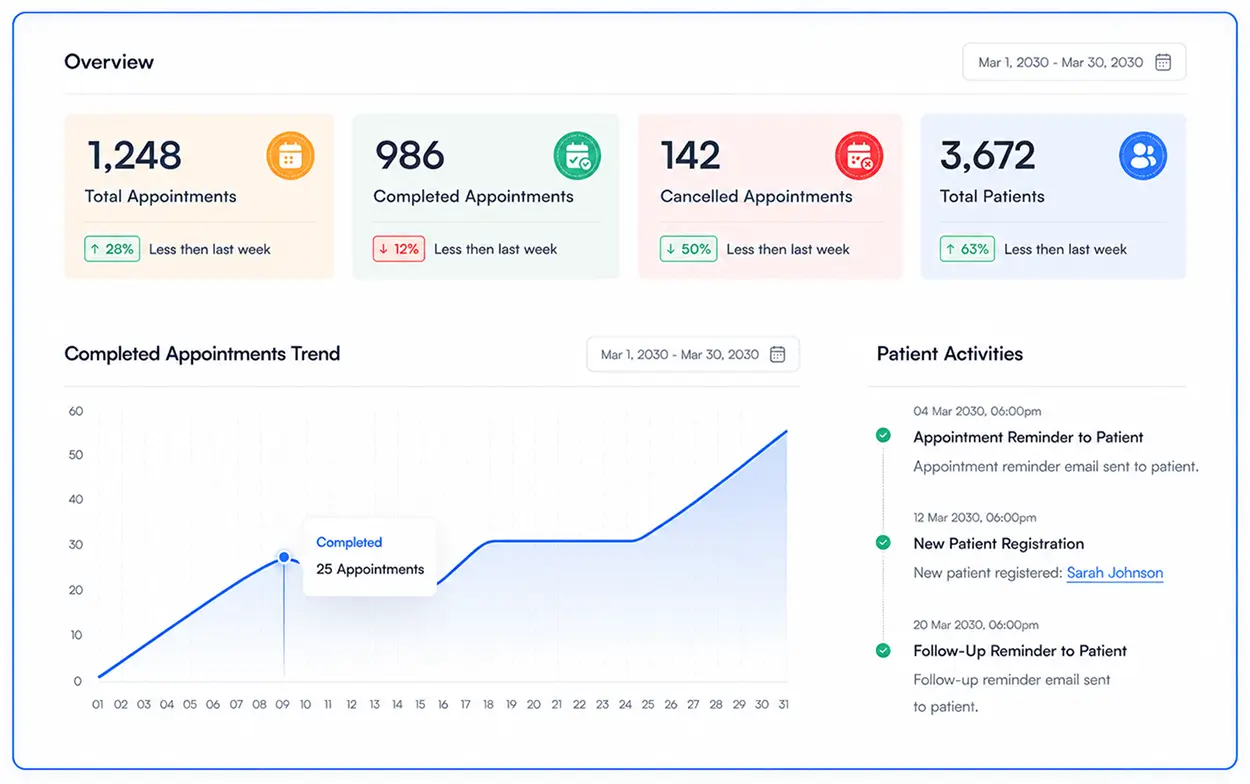Open the Overview date range picker
Screen dimensions: 1250x784
coord(1074,62)
